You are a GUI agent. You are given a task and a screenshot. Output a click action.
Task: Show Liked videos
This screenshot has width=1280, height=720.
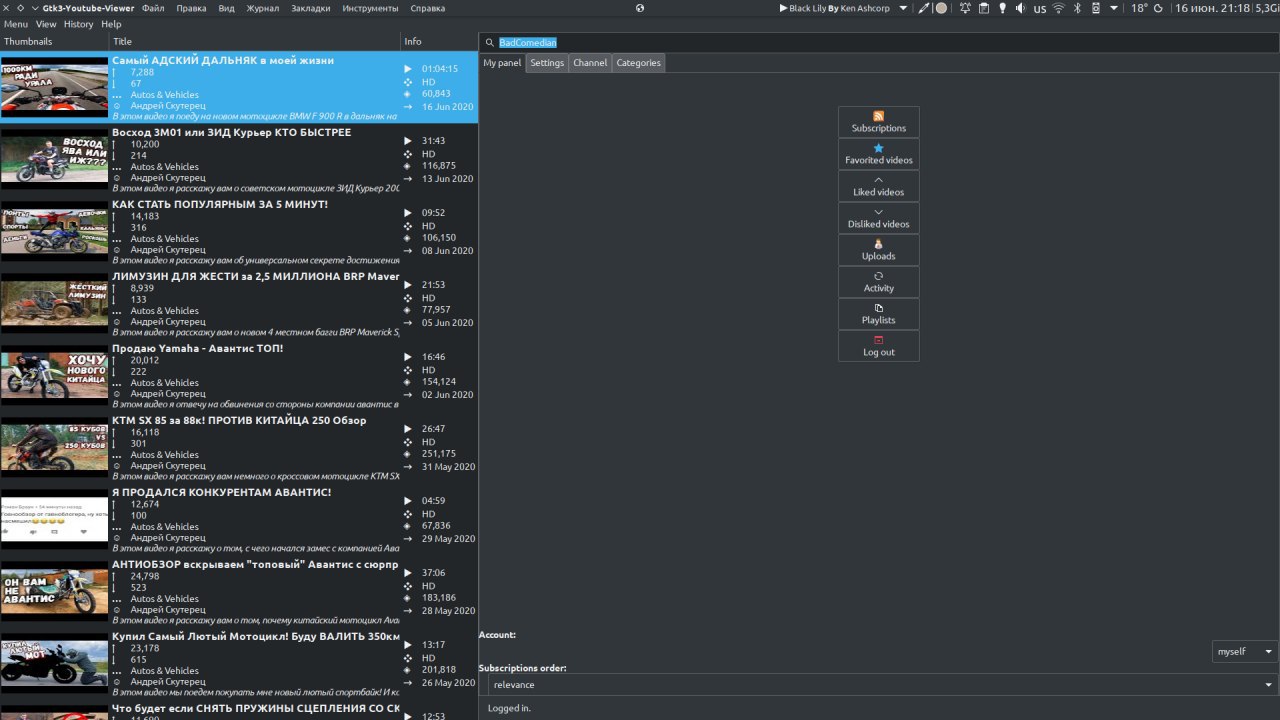[x=879, y=186]
